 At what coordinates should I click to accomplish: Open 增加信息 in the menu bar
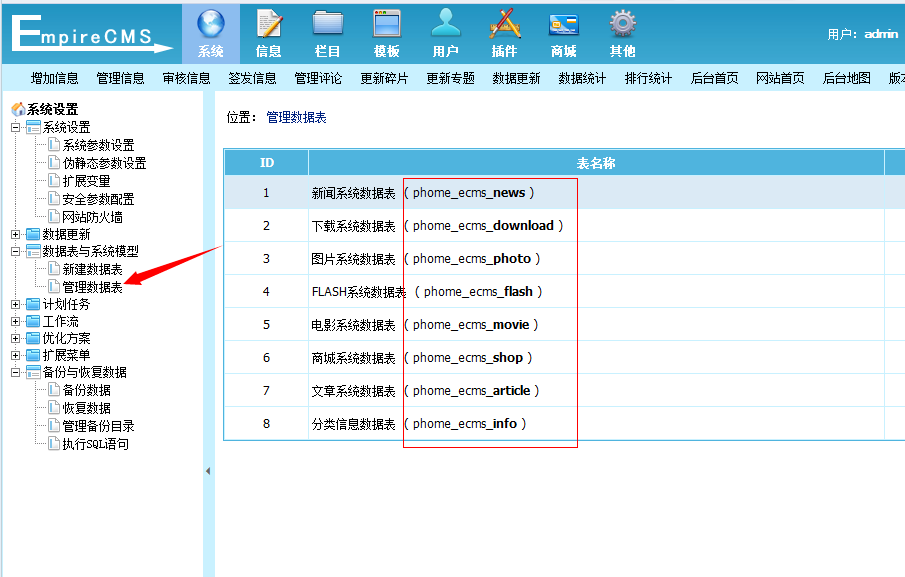click(54, 78)
